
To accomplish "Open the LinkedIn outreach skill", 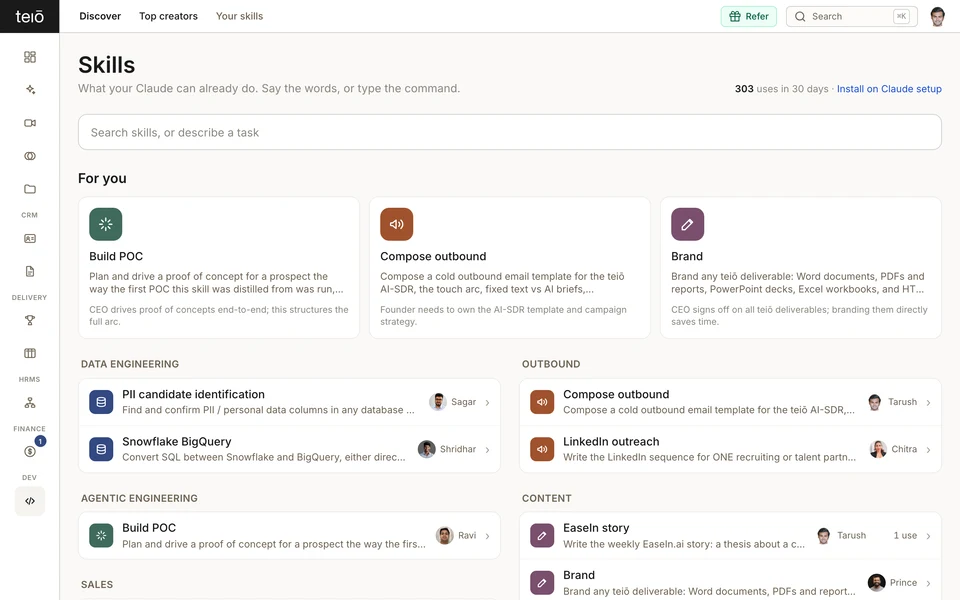I will [730, 449].
